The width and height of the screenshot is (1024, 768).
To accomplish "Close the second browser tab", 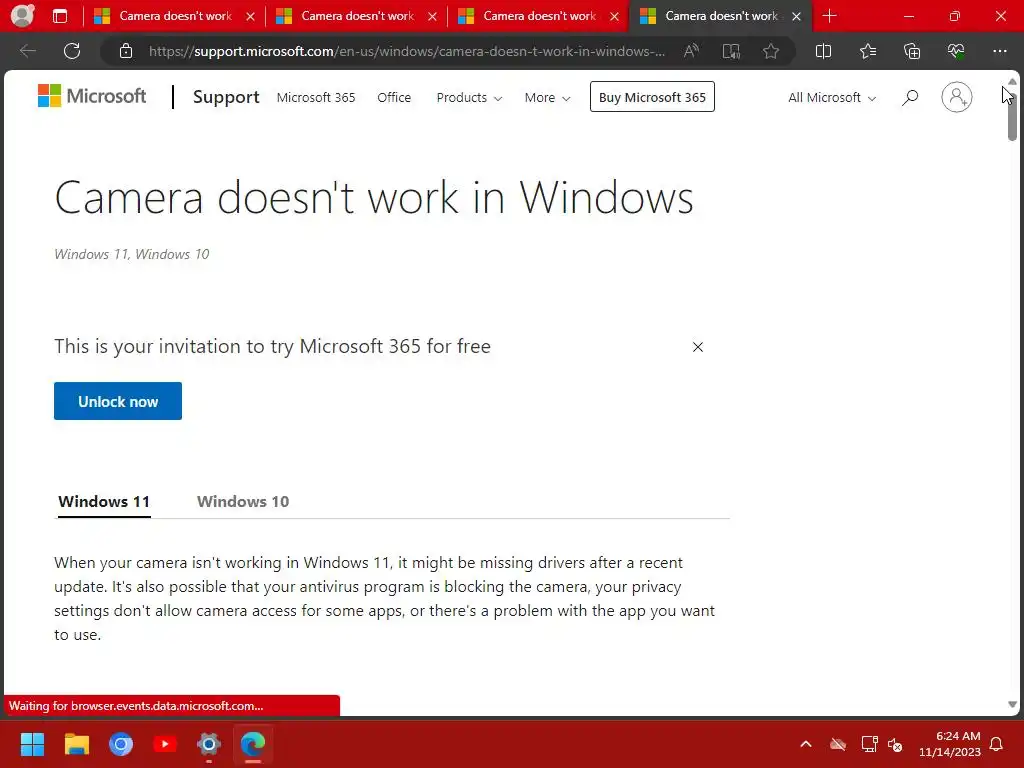I will point(432,17).
